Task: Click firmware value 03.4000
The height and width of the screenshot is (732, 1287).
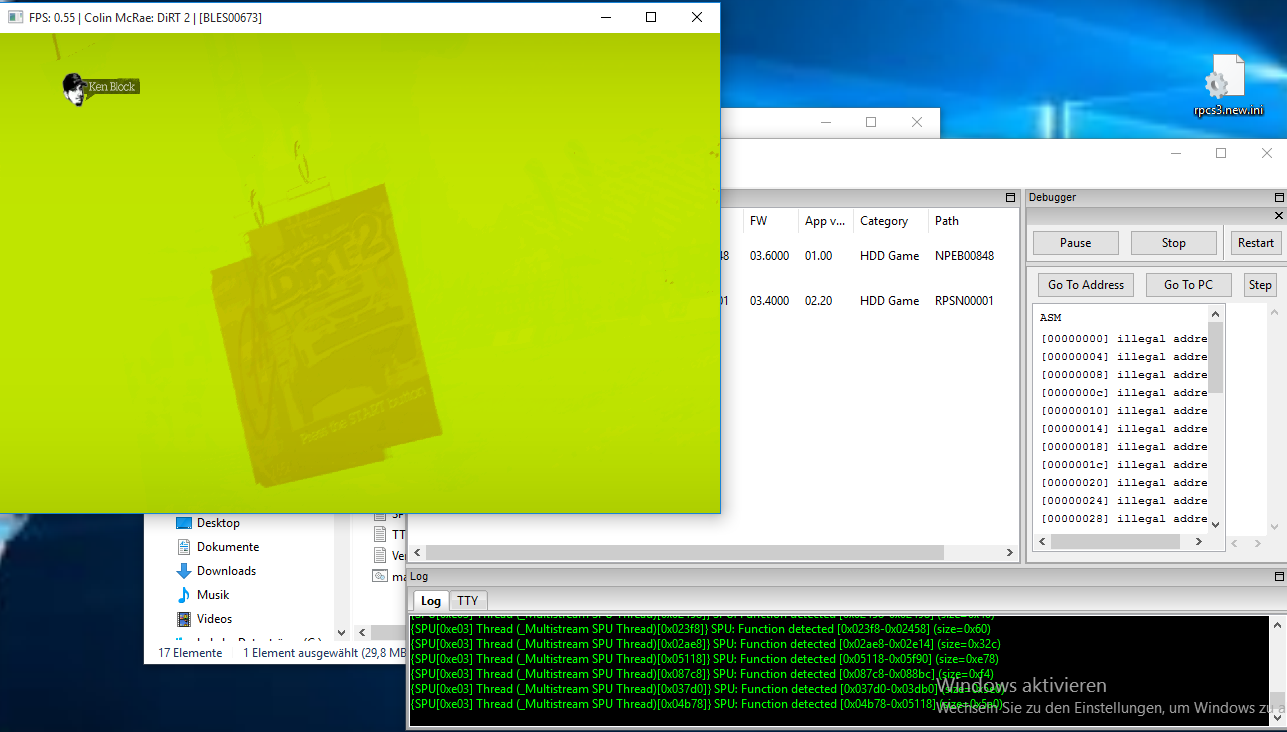Action: click(x=770, y=301)
